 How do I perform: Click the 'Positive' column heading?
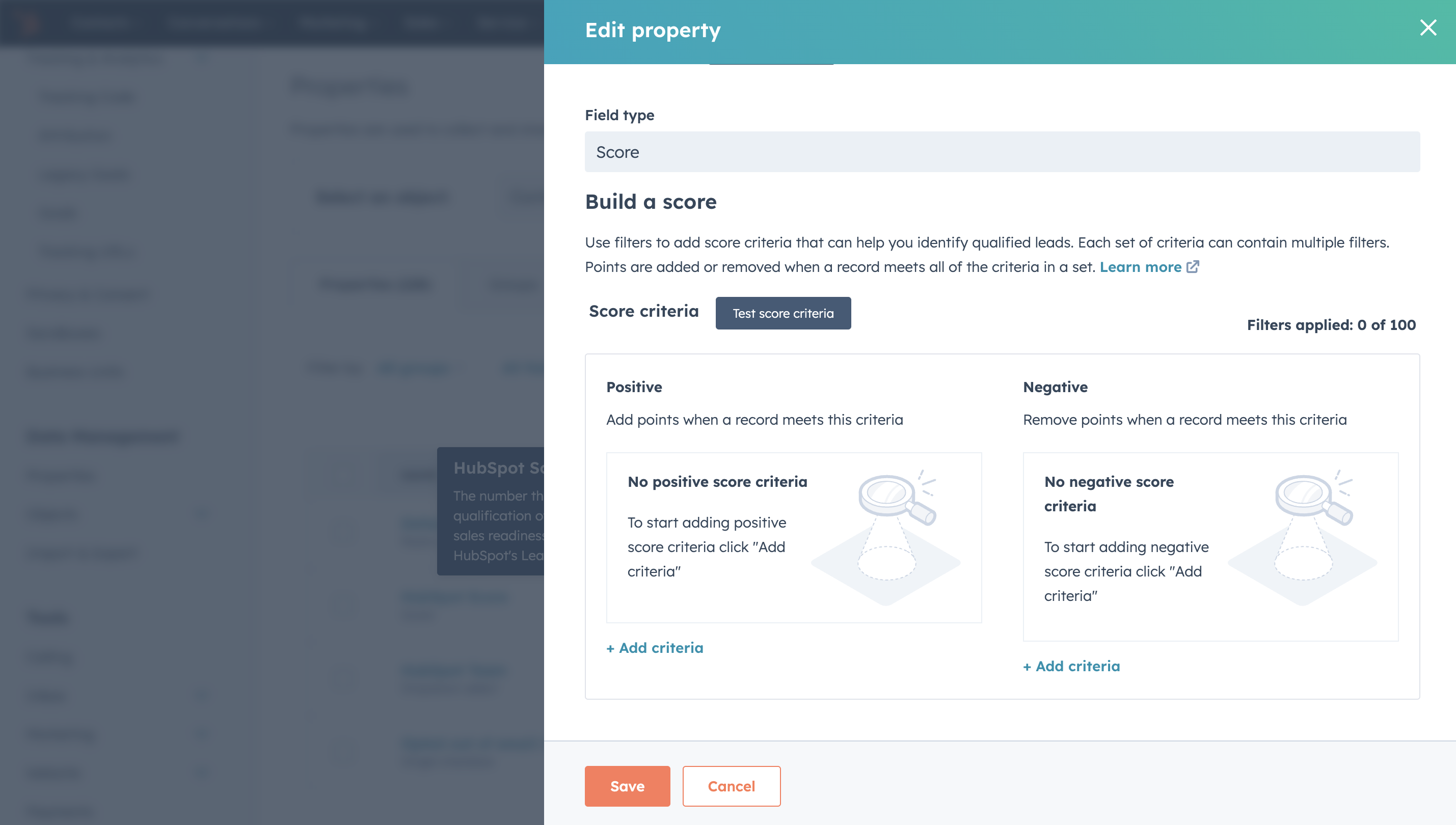[x=634, y=387]
